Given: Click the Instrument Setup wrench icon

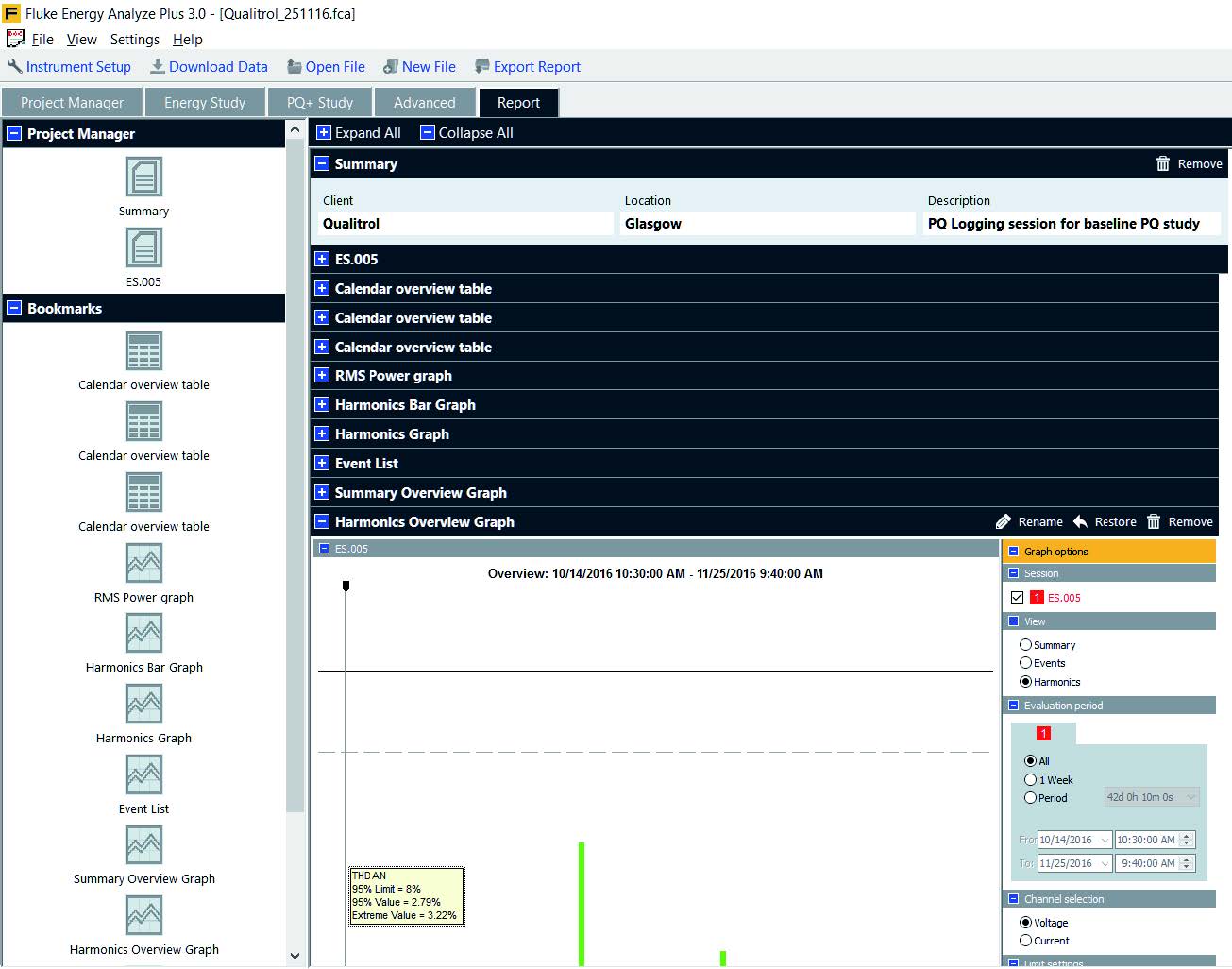Looking at the screenshot, I should [14, 66].
